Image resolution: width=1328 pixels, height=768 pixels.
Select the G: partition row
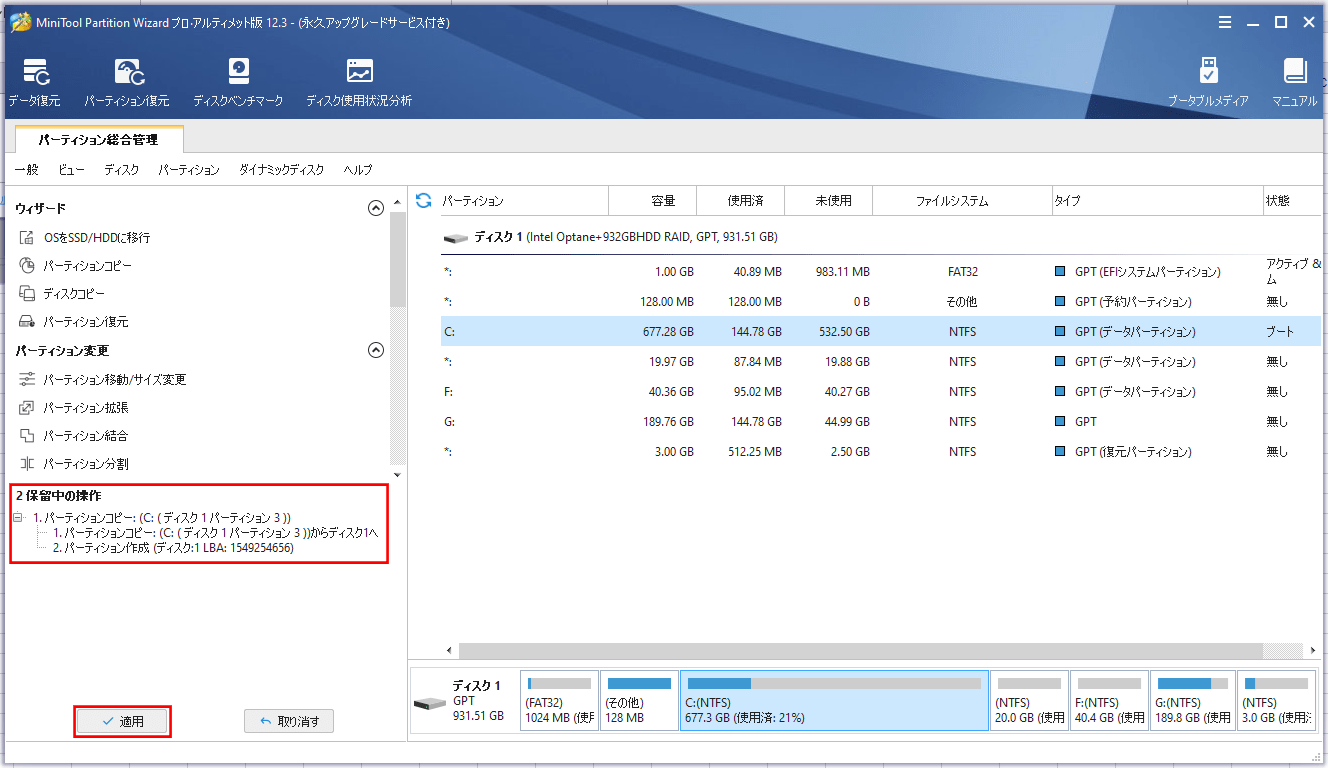[880, 422]
